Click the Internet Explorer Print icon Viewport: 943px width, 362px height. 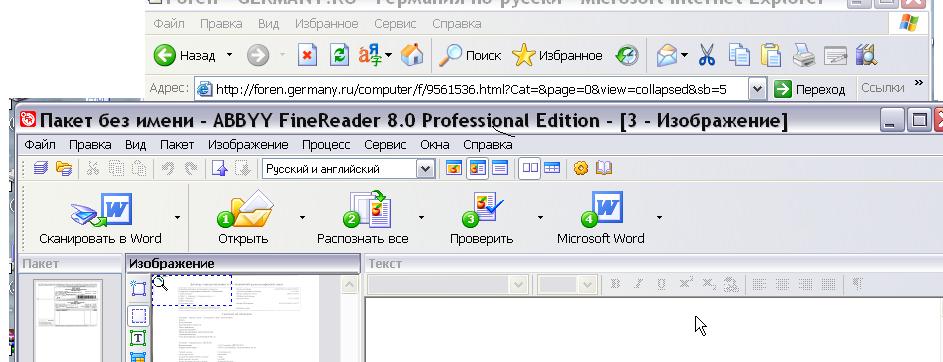[803, 56]
